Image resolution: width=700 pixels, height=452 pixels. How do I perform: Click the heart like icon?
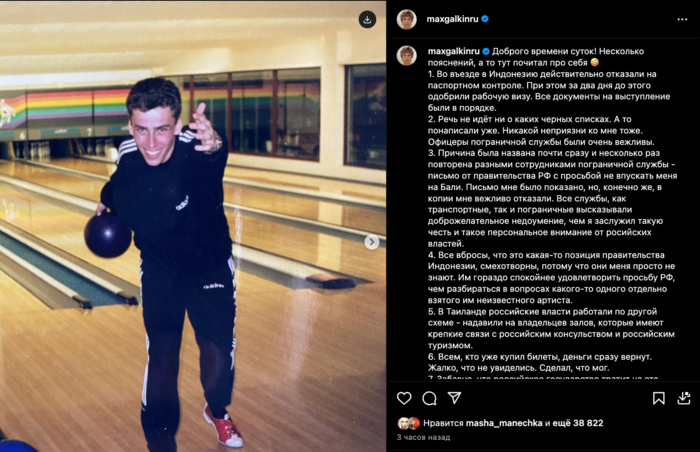(x=404, y=398)
